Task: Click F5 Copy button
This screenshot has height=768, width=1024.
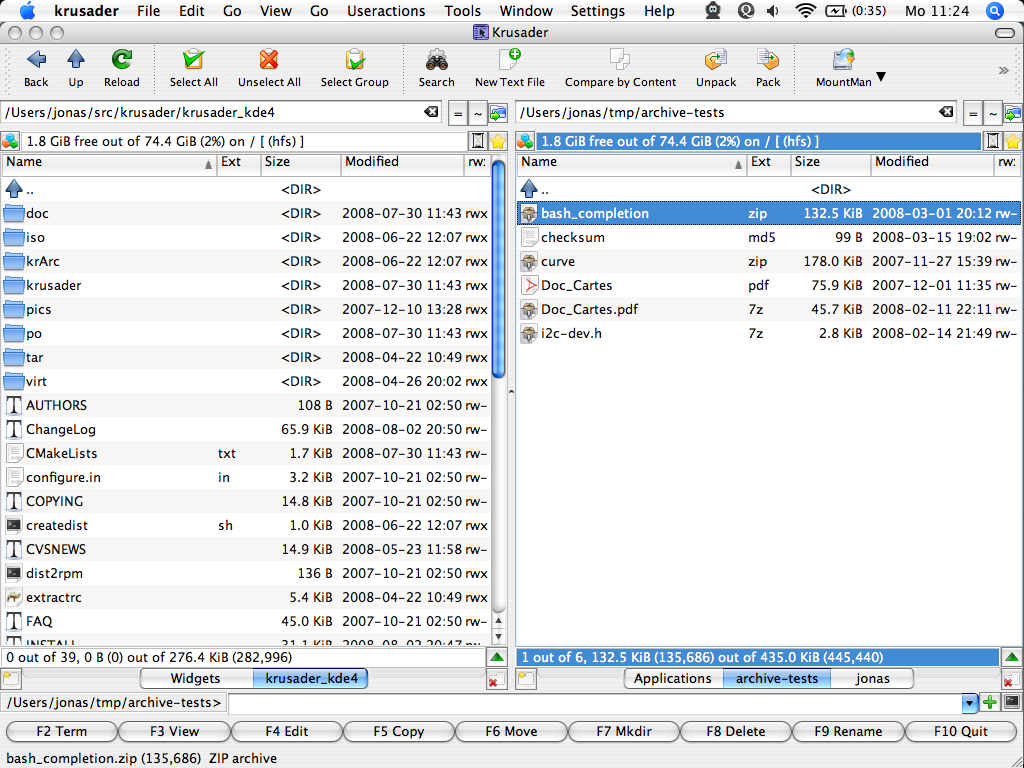Action: 398,731
